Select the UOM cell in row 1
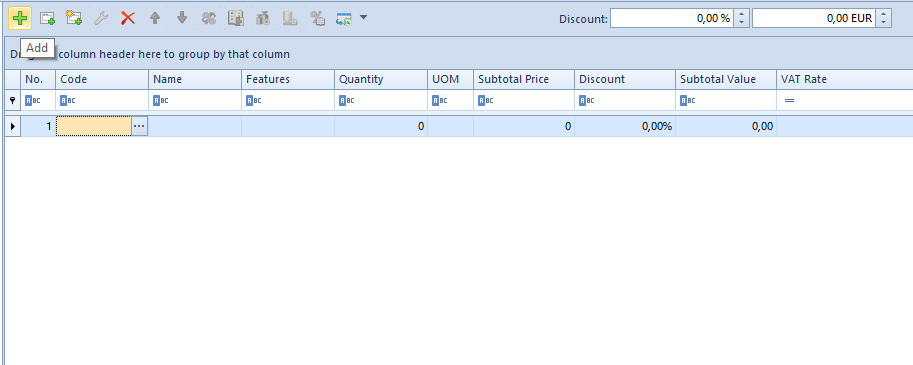This screenshot has height=365, width=913. 450,126
